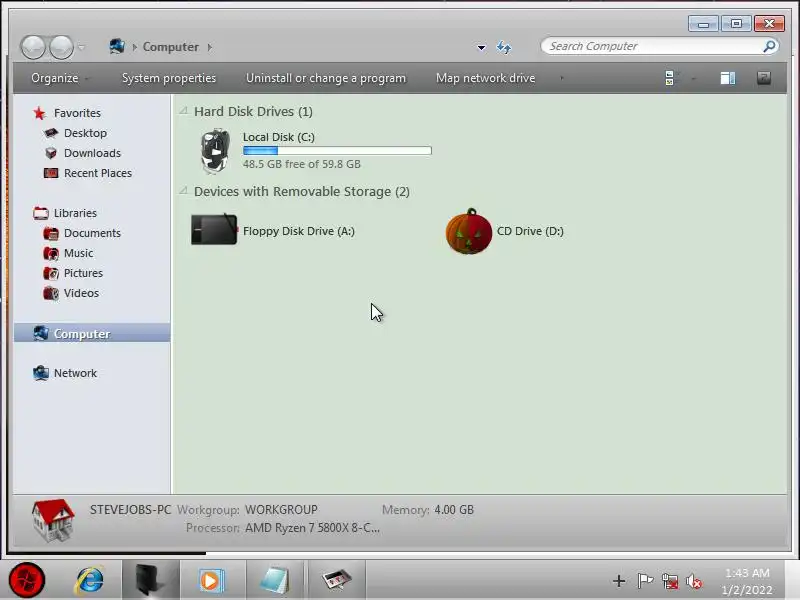Click the refresh icon by address bar

(x=504, y=47)
